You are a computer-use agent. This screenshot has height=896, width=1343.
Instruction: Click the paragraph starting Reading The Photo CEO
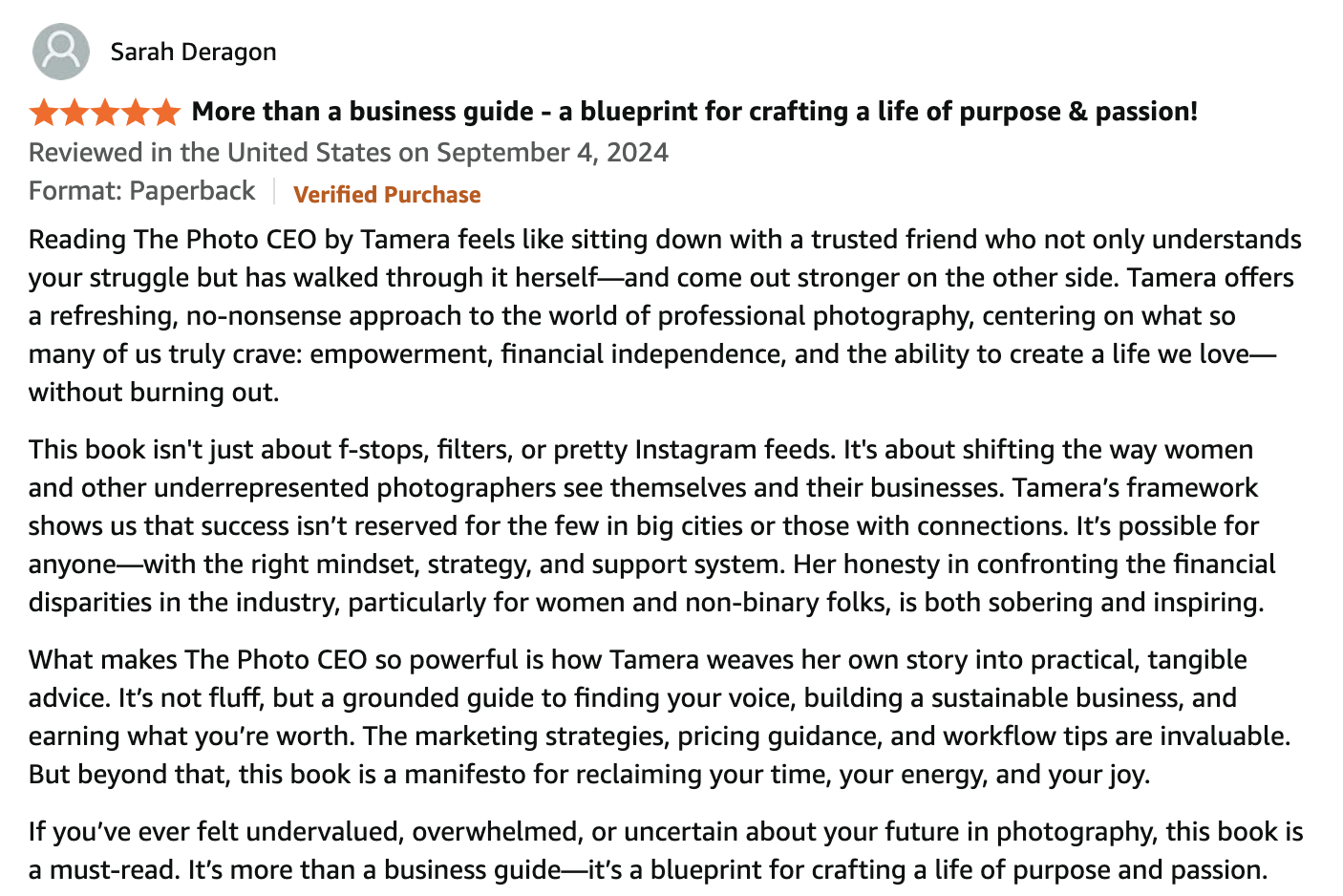(666, 315)
